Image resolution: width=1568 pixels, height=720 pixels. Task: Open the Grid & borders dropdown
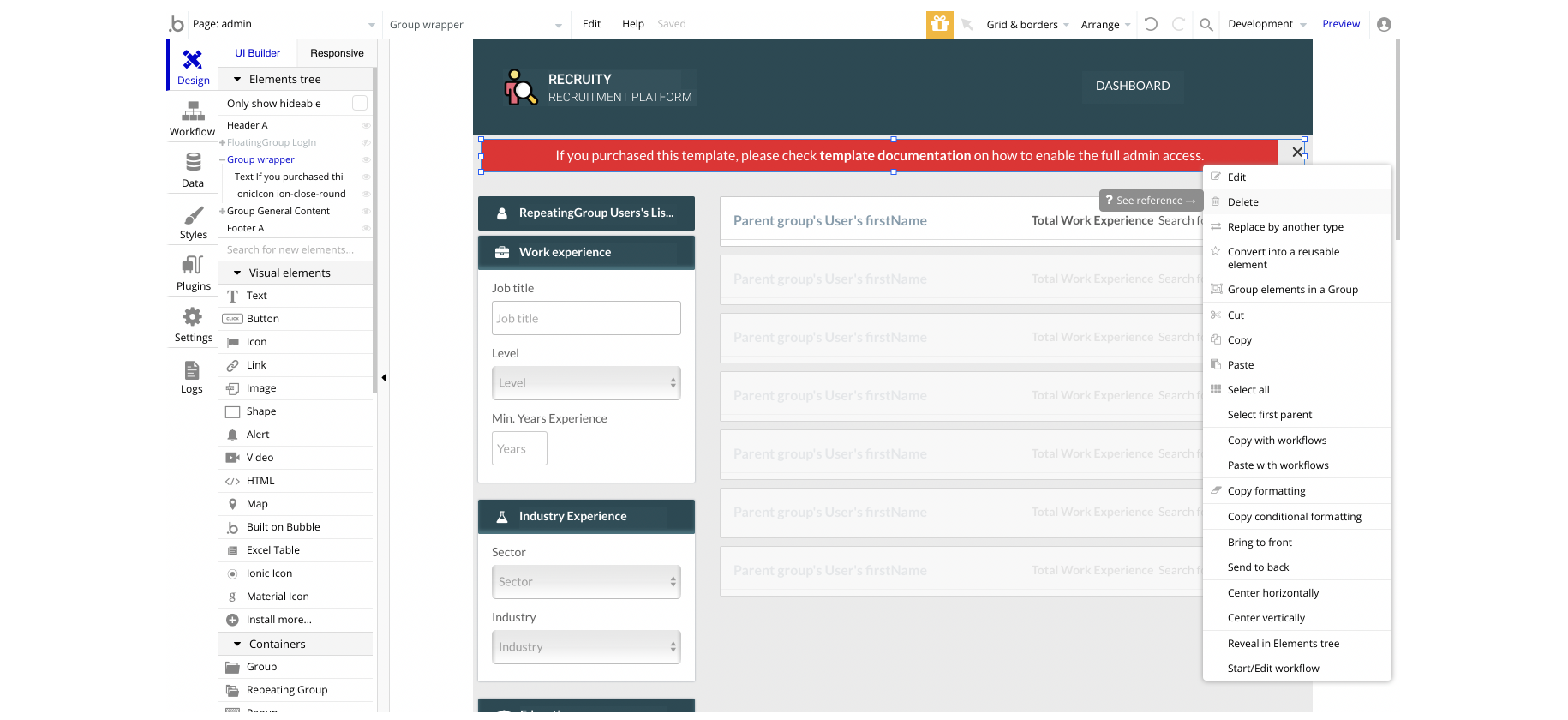tap(1027, 24)
